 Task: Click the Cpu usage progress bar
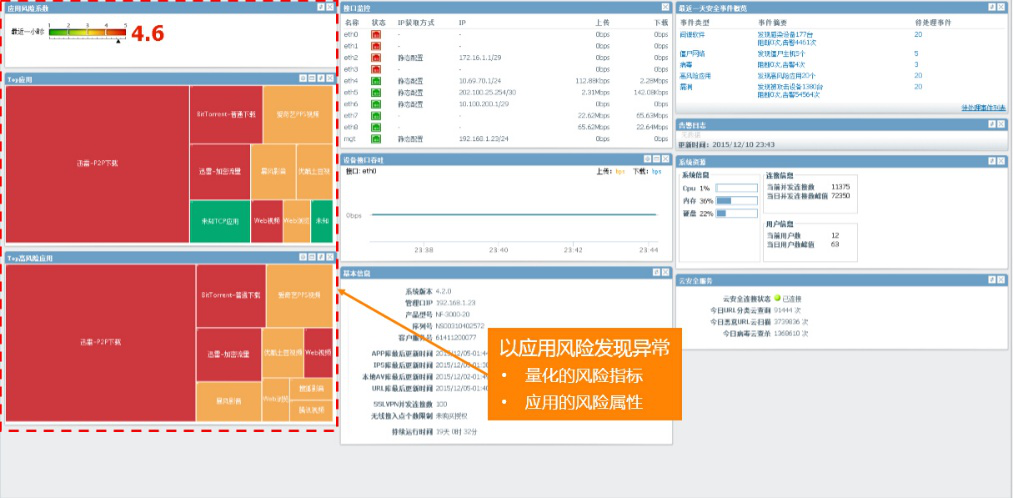737,188
